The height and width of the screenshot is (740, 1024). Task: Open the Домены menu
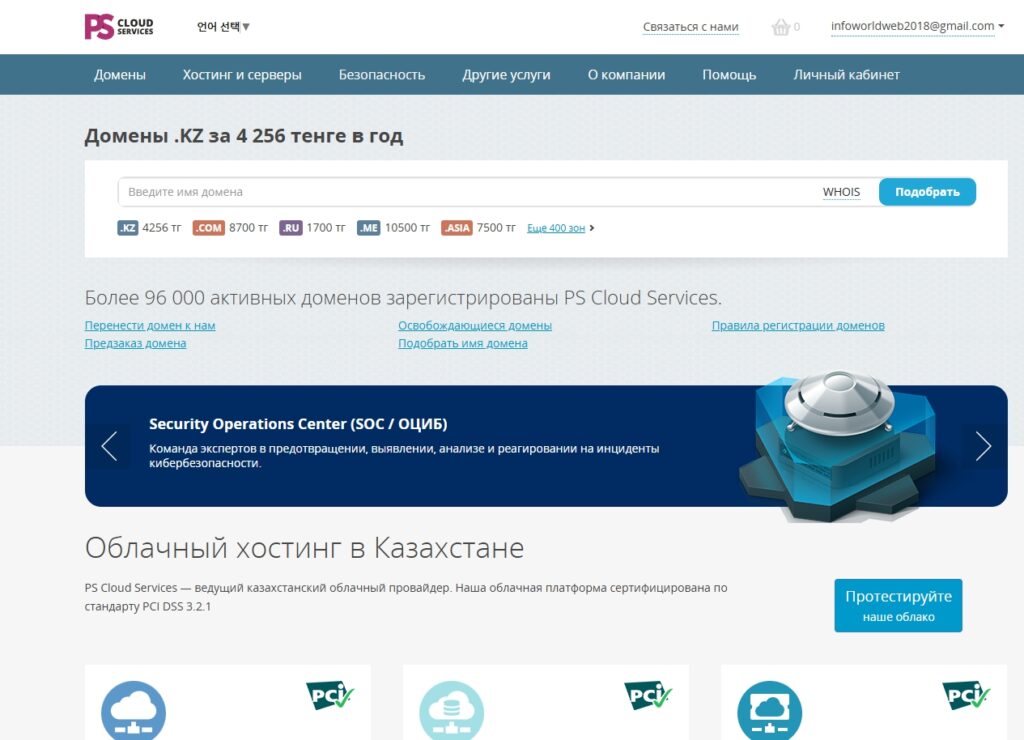click(x=120, y=75)
